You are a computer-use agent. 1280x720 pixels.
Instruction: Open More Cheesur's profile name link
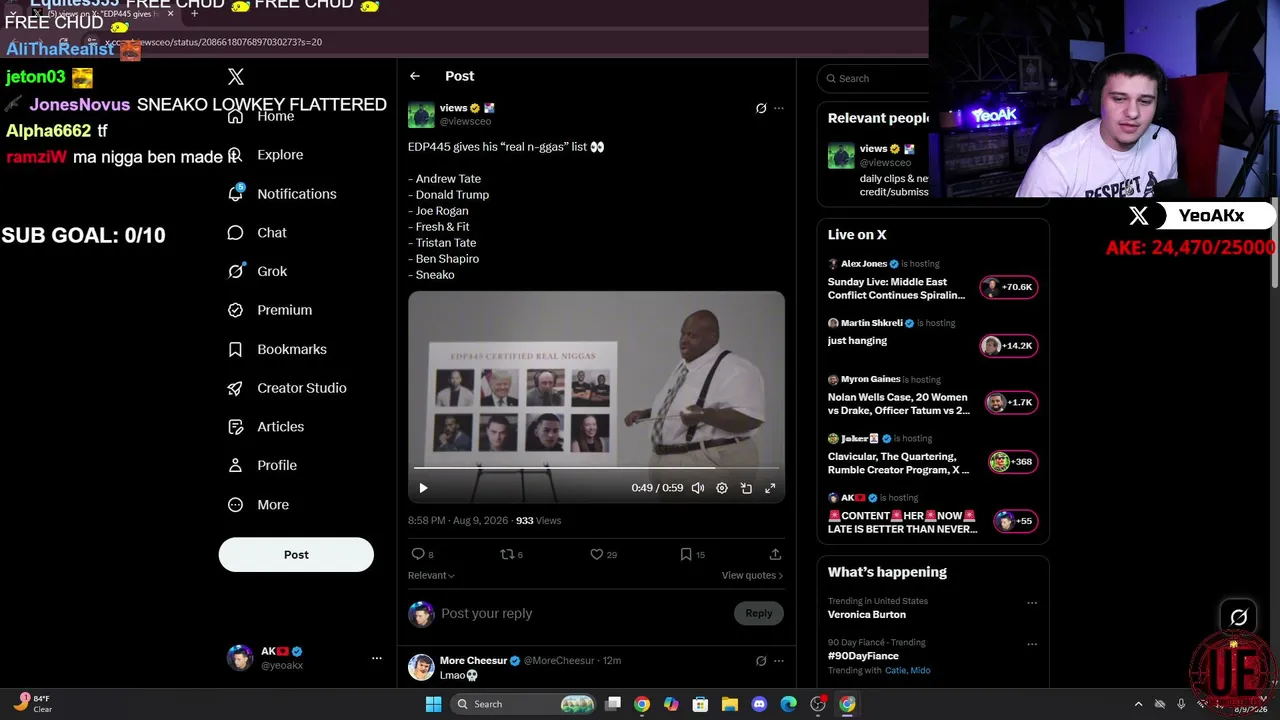pos(473,661)
